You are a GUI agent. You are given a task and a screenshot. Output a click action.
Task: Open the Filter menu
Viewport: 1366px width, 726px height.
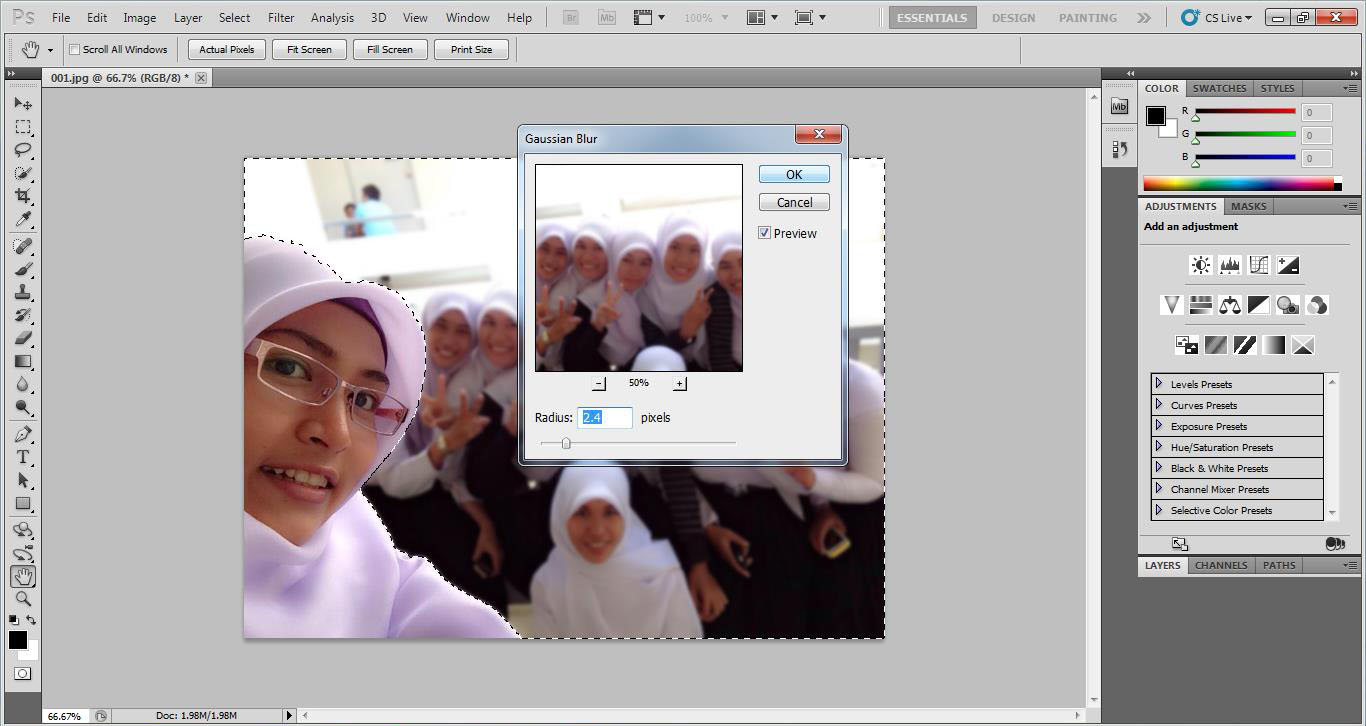point(281,17)
